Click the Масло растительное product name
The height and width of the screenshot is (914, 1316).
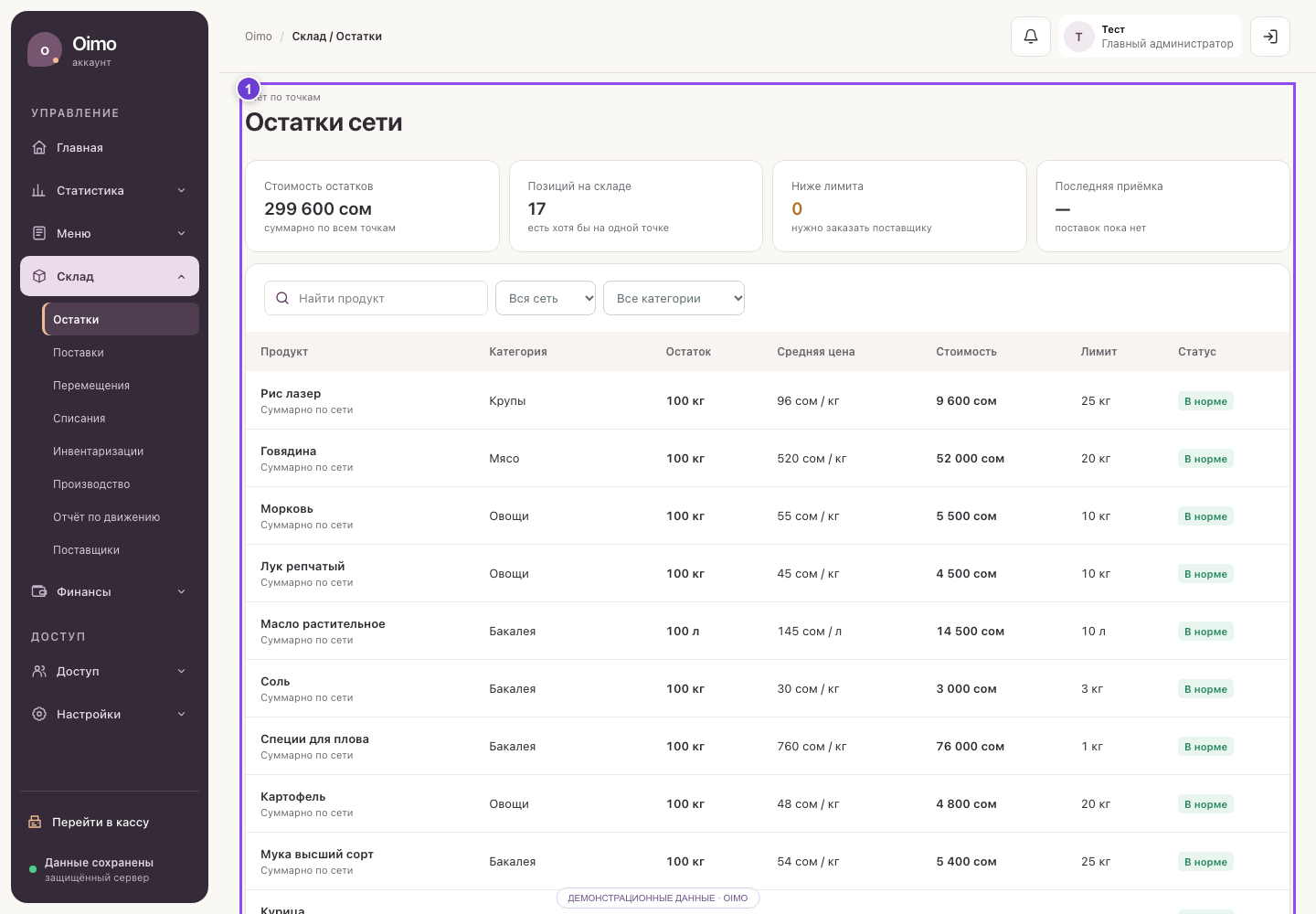point(323,623)
